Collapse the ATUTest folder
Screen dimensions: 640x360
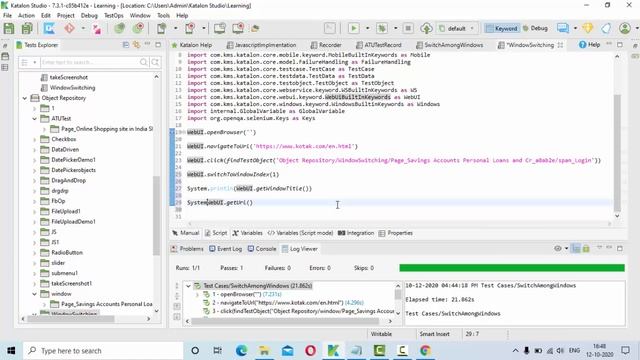coord(35,119)
